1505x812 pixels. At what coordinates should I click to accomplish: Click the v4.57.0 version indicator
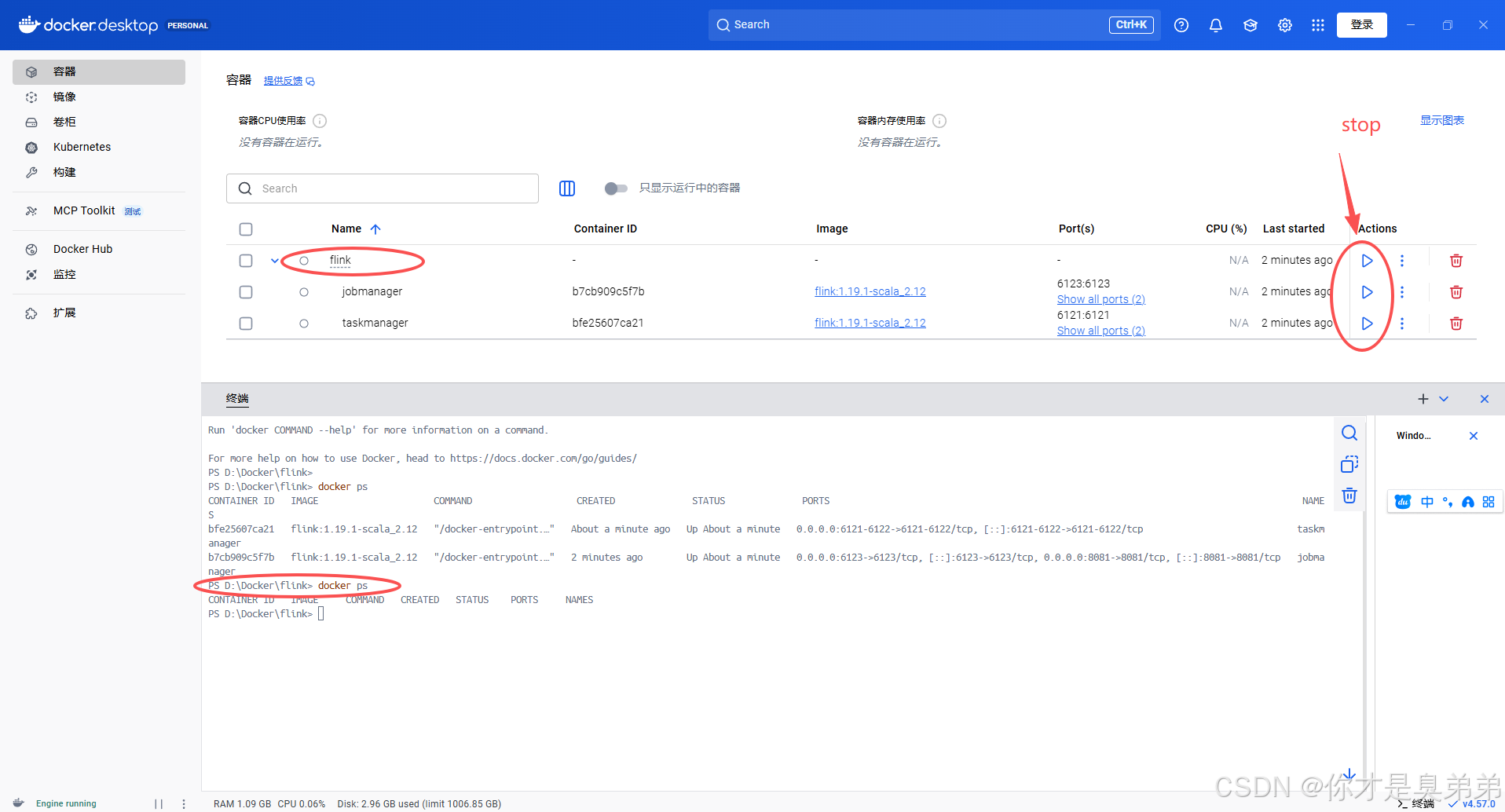[1472, 803]
